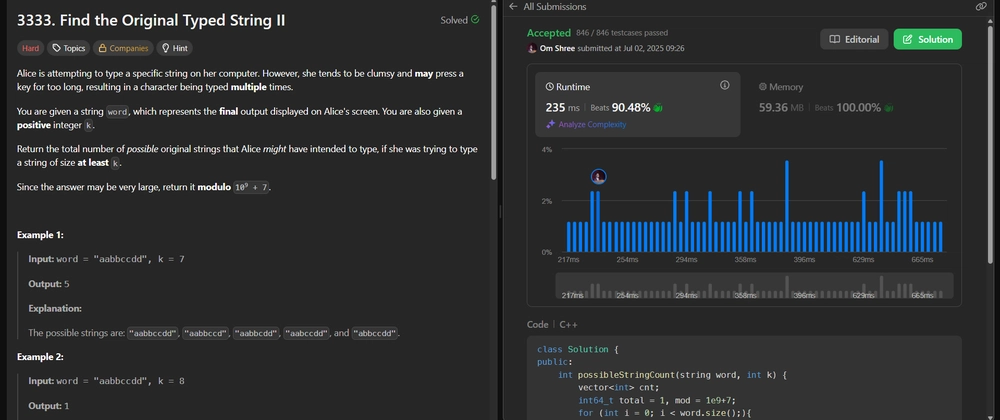This screenshot has width=1000, height=420.
Task: Click the Beats 90.48% text
Action: pyautogui.click(x=621, y=108)
